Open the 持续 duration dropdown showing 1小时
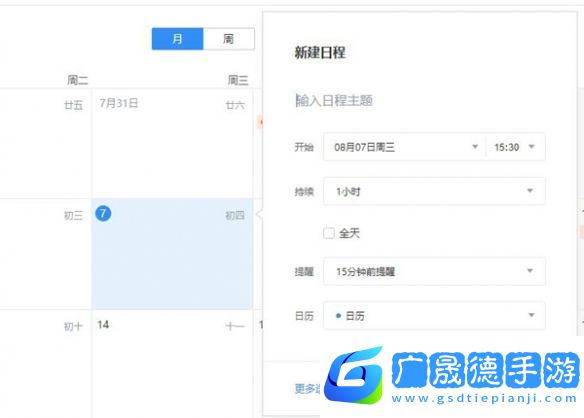This screenshot has width=584, height=418. coord(434,191)
